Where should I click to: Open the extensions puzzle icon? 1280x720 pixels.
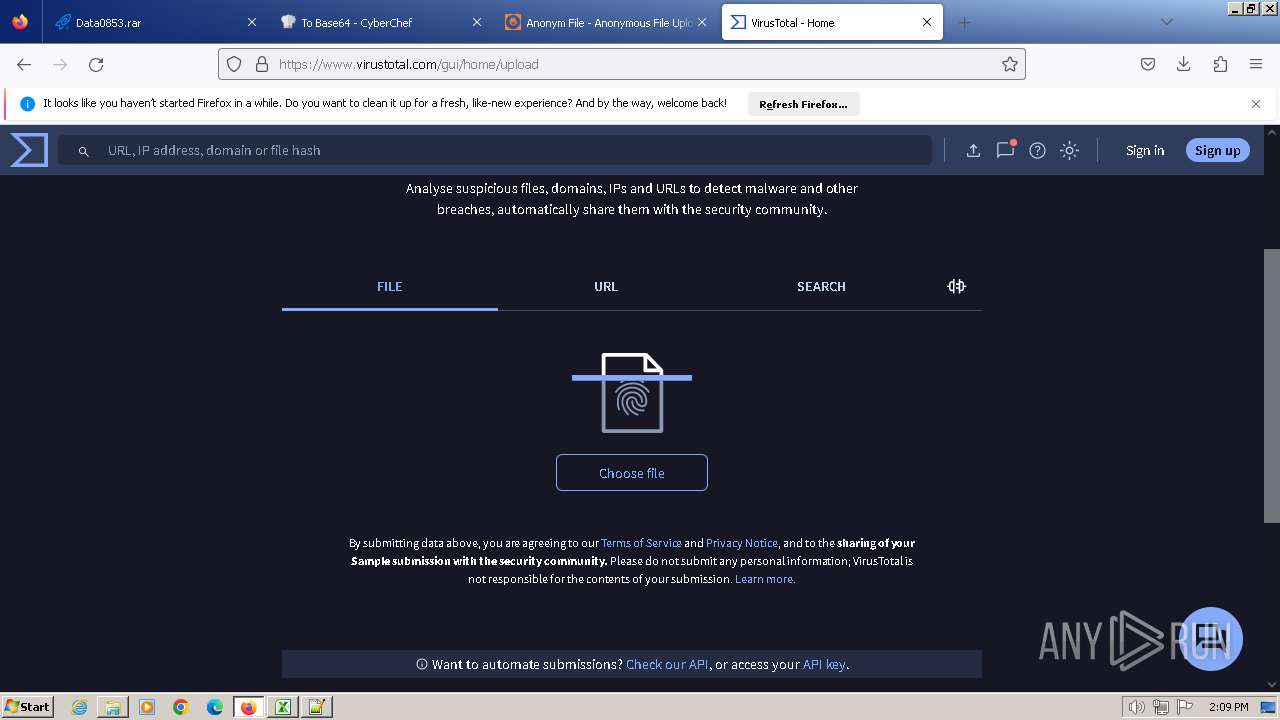pyautogui.click(x=1220, y=64)
